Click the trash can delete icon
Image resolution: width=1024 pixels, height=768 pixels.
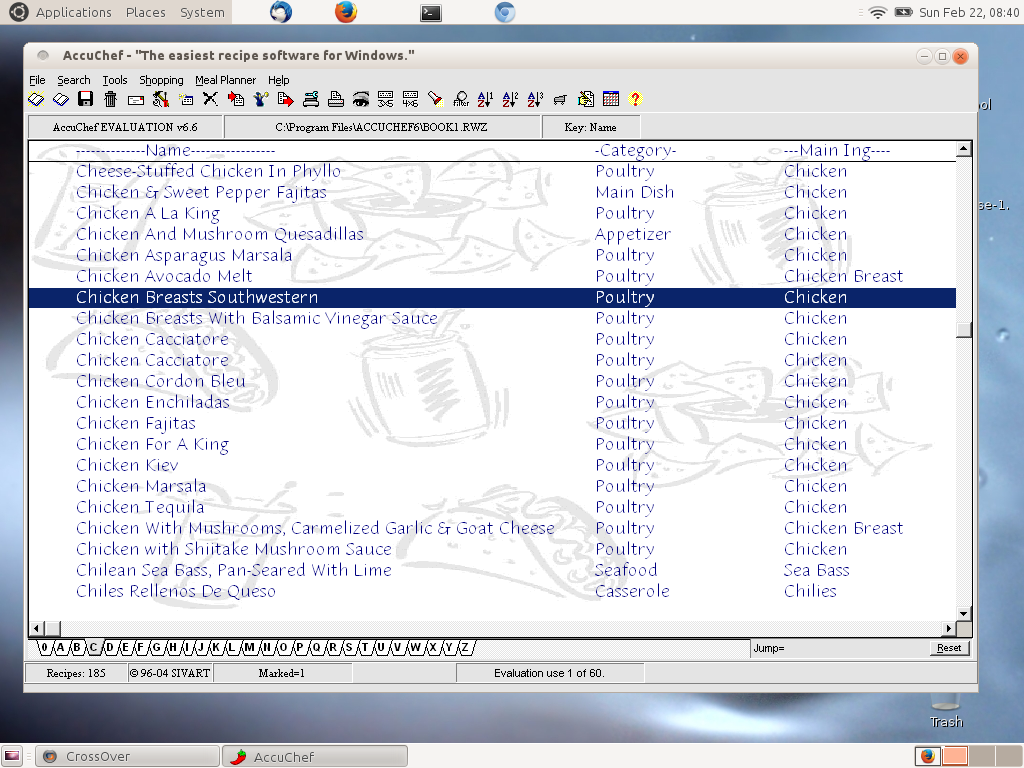tap(110, 99)
